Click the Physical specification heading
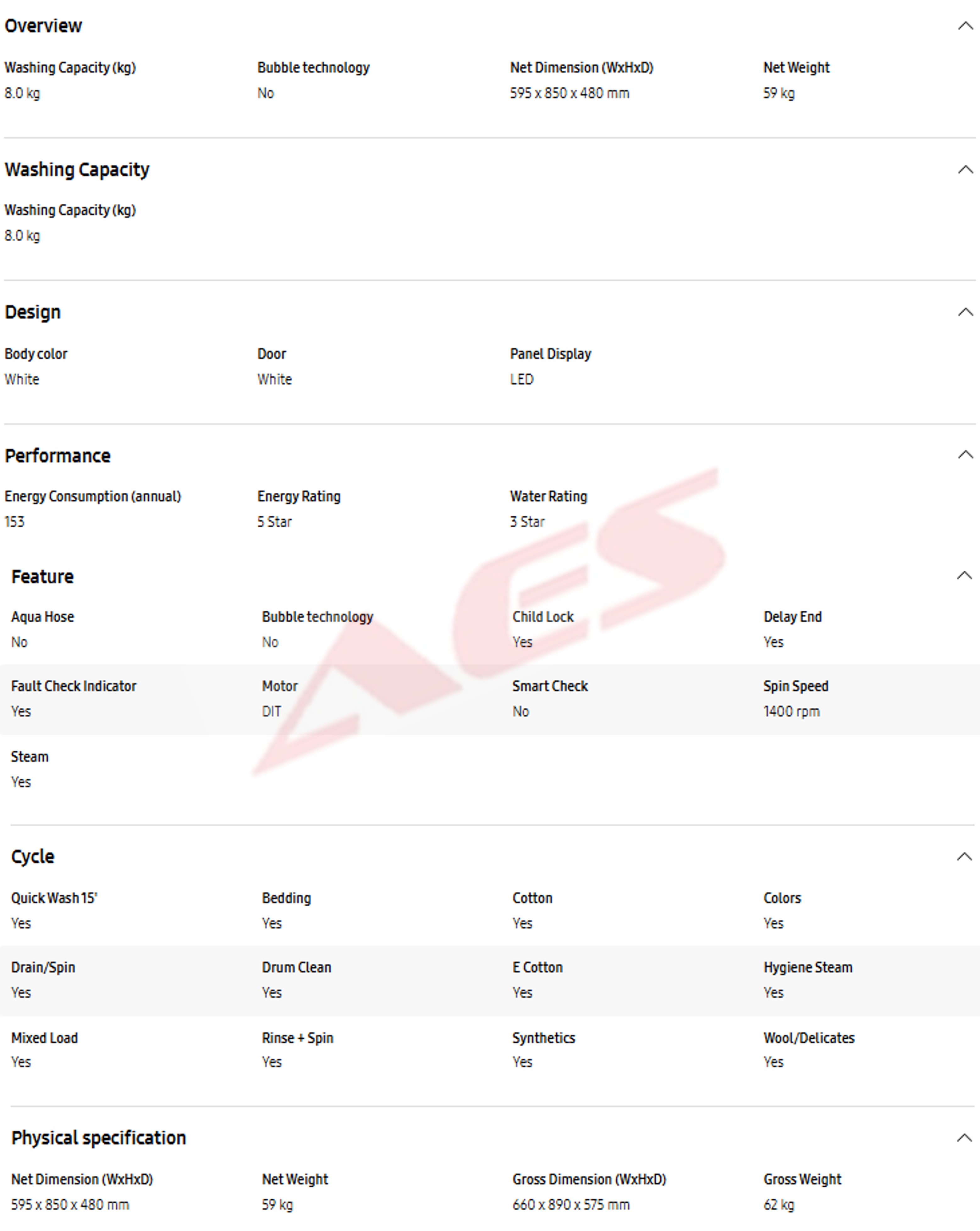Screen dimensions: 980x1231 99,1138
